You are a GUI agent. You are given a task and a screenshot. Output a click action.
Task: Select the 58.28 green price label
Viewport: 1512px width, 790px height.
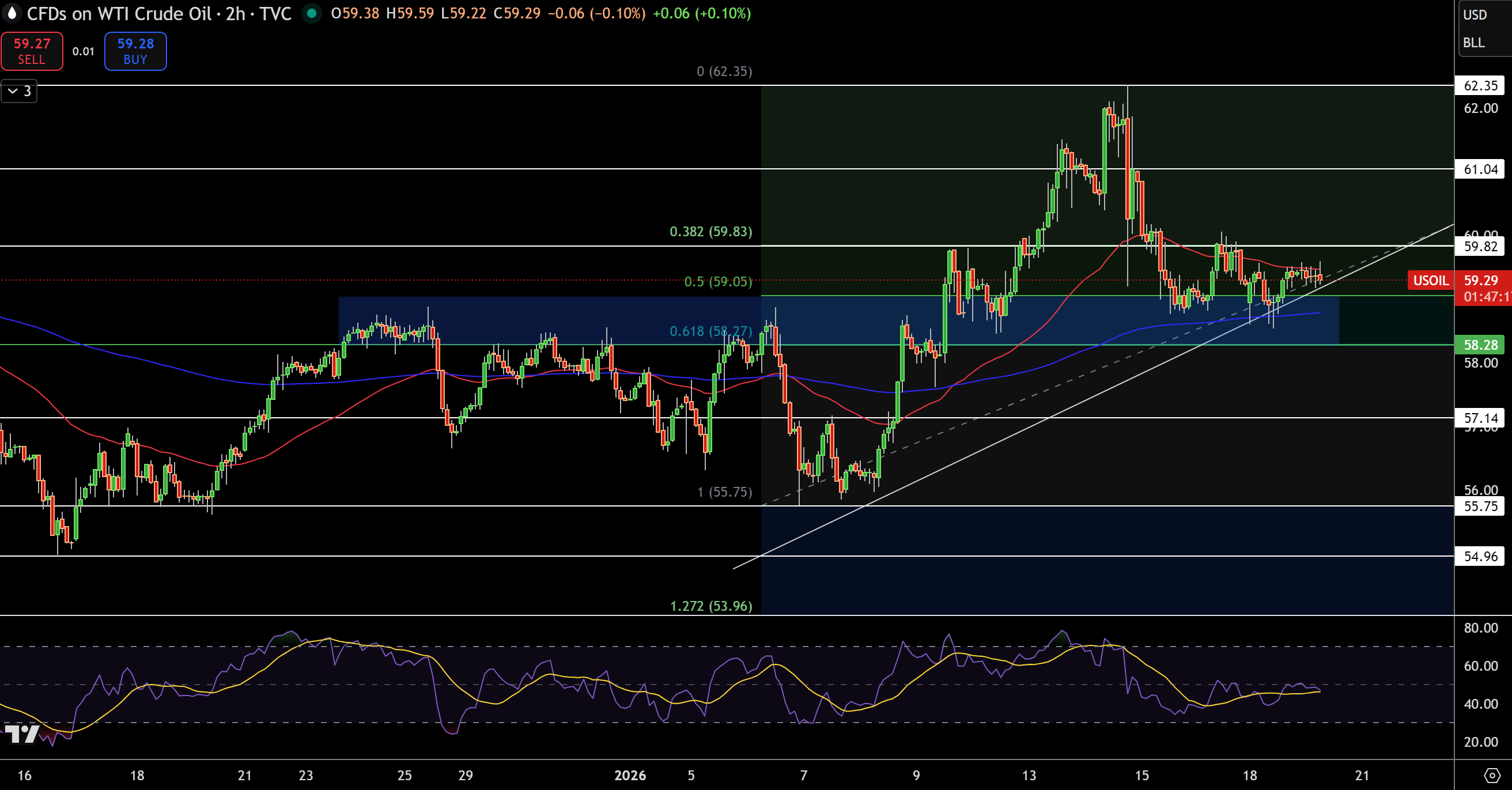[x=1480, y=345]
